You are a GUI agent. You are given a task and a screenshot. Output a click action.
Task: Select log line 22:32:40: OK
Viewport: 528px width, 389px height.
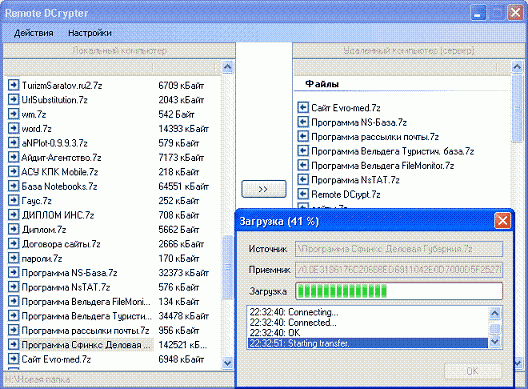pos(274,333)
